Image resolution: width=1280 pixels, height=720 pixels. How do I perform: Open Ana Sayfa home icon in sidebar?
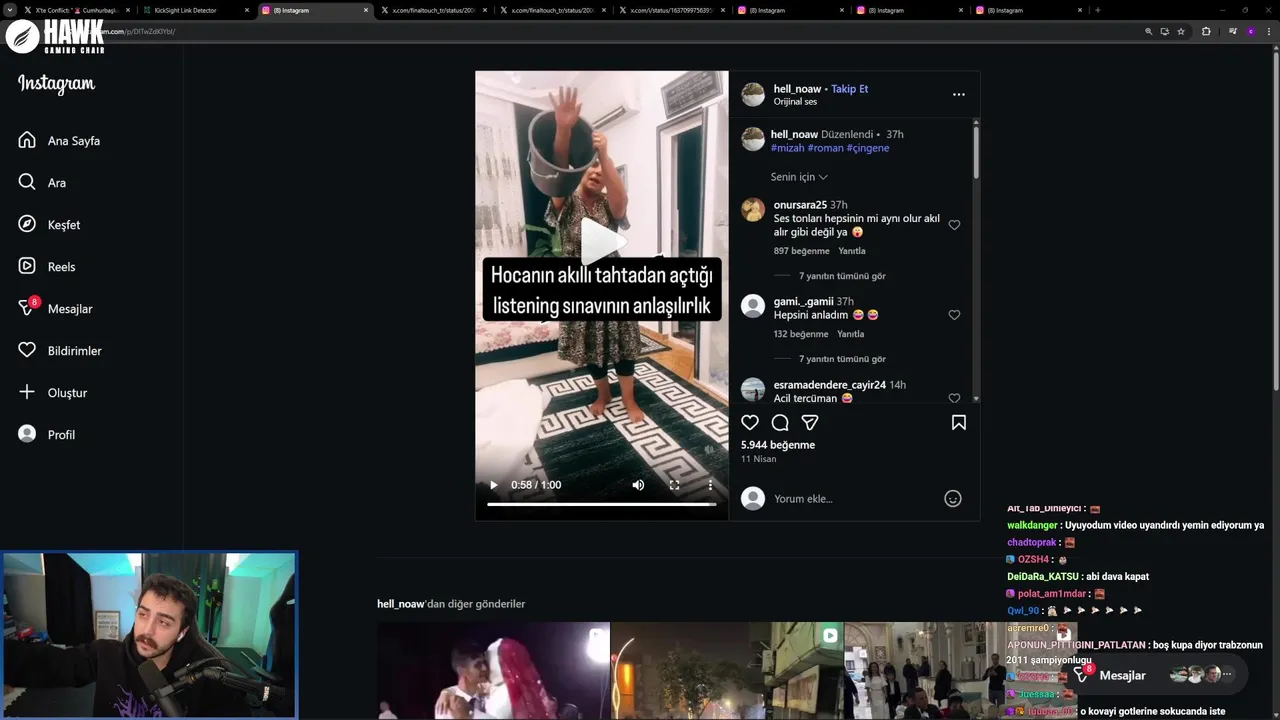[27, 140]
